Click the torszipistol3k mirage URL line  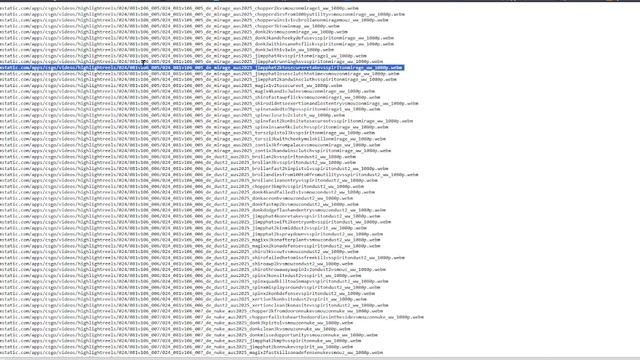coord(187,133)
